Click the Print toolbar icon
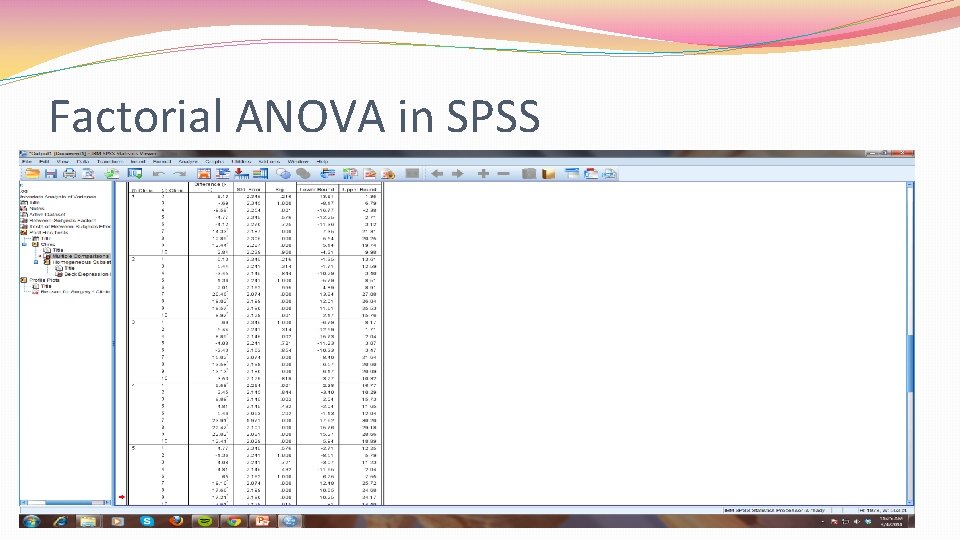Image resolution: width=960 pixels, height=540 pixels. pos(69,174)
